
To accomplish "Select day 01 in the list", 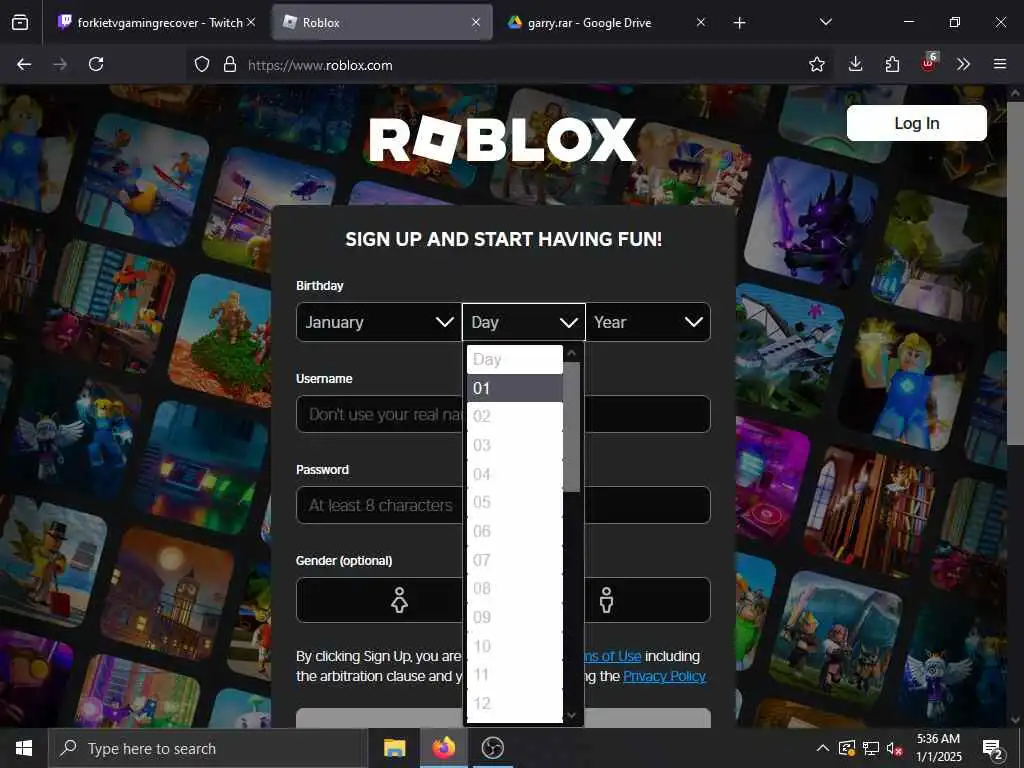I will tap(515, 388).
